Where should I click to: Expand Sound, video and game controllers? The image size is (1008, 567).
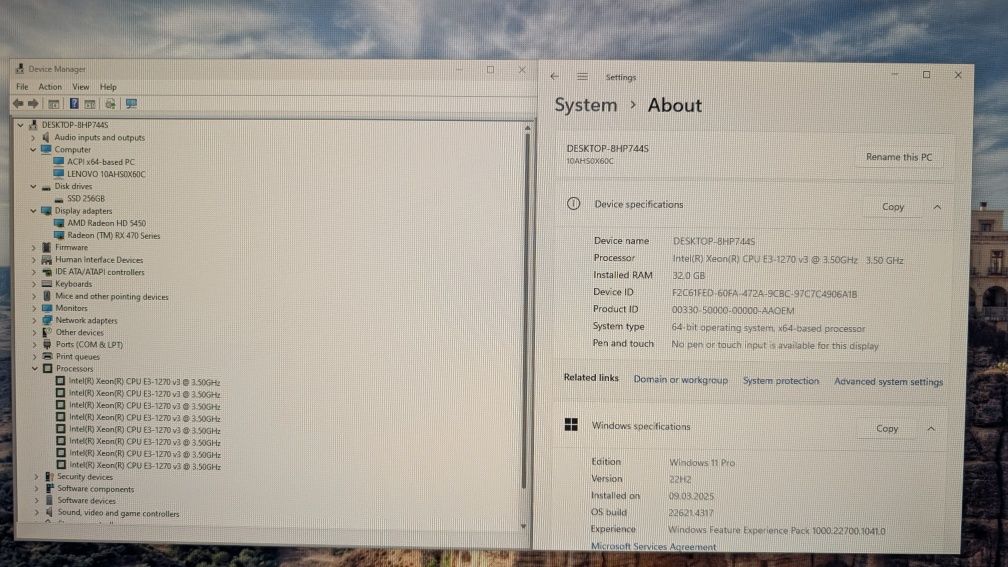(37, 513)
